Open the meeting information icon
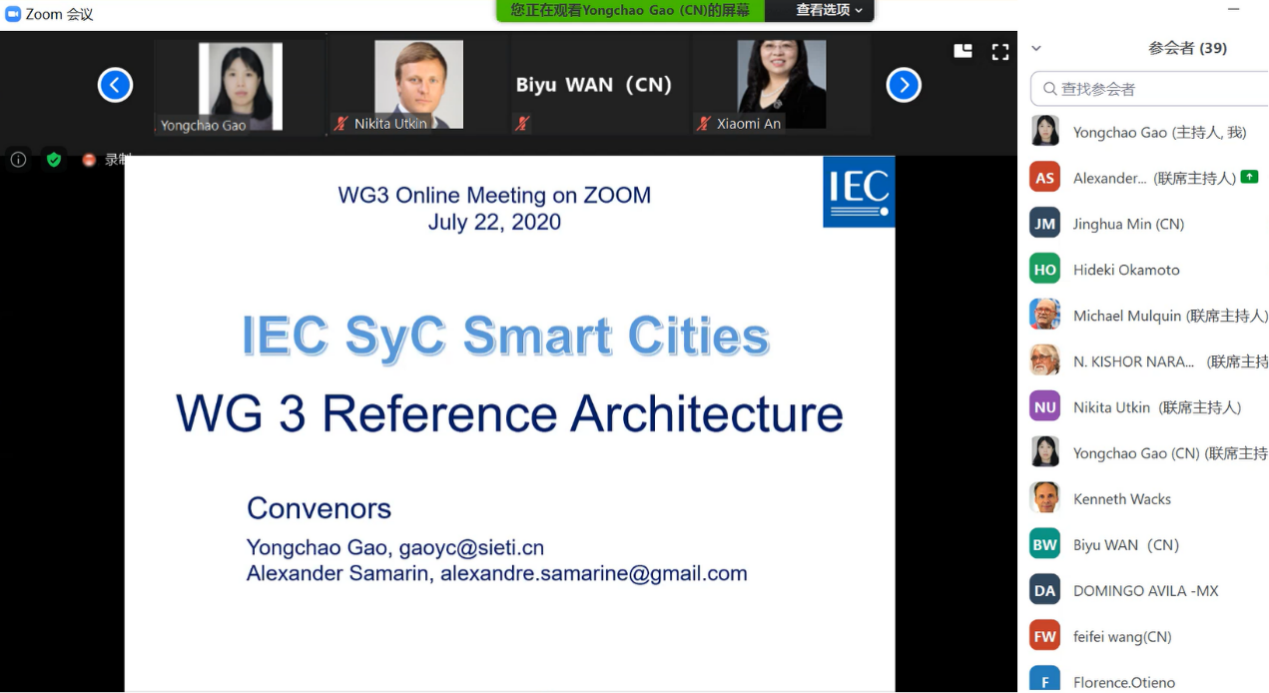This screenshot has width=1269, height=693. [18, 159]
